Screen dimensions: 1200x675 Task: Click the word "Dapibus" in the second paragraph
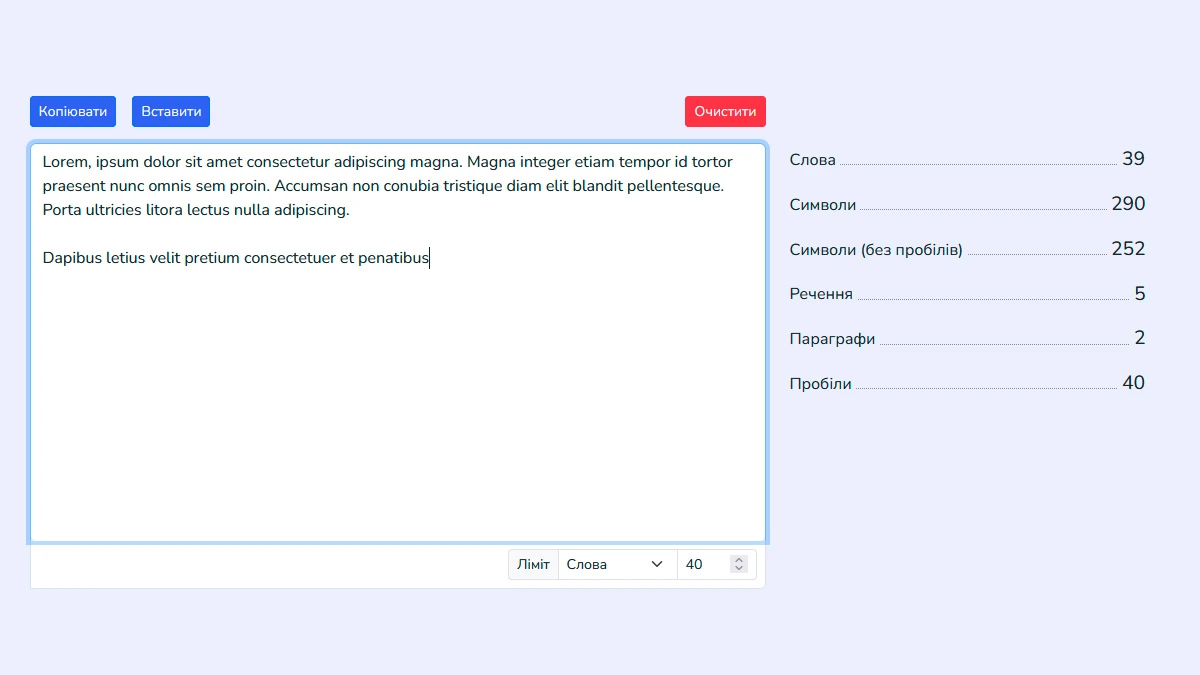point(72,258)
